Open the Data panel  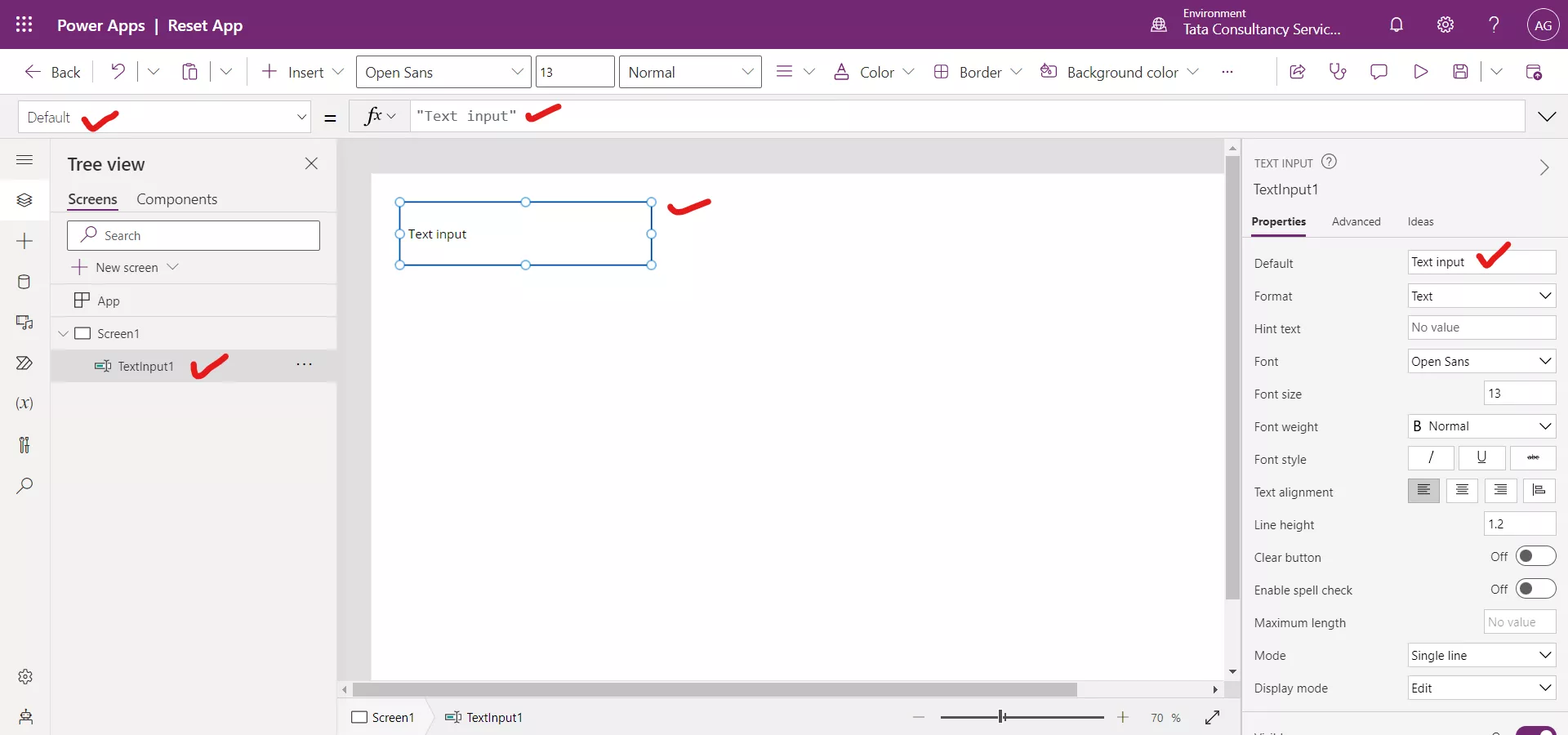tap(24, 283)
